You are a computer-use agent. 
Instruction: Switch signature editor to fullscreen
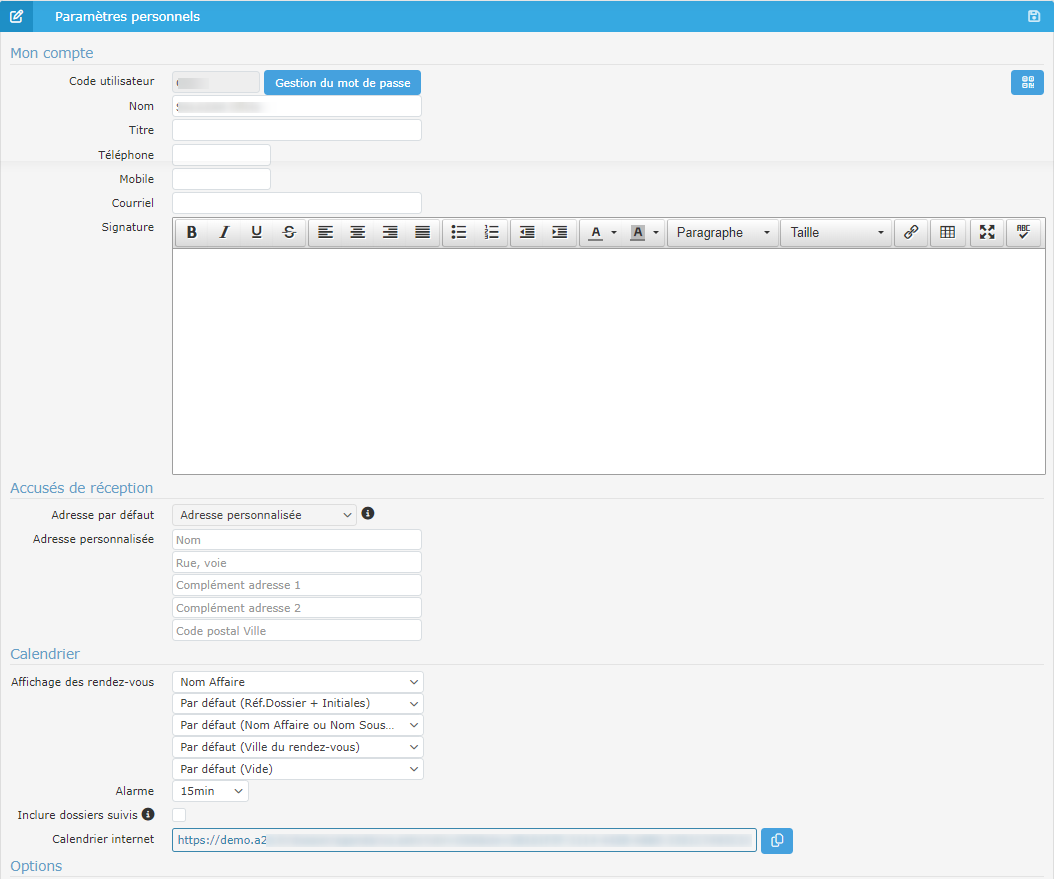(x=987, y=232)
